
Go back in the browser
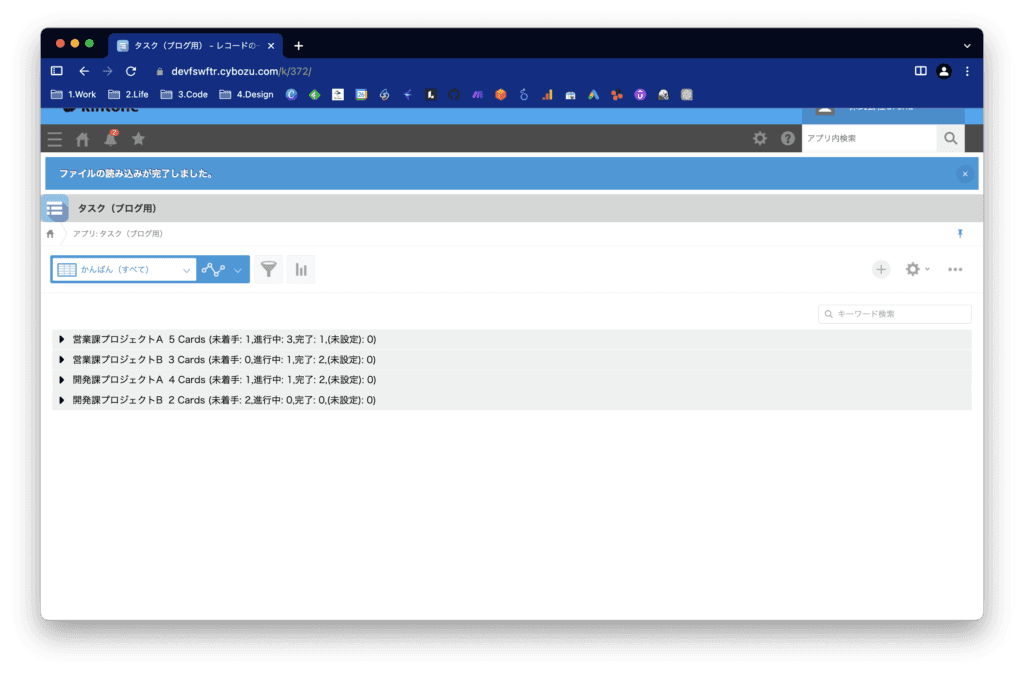(x=84, y=71)
